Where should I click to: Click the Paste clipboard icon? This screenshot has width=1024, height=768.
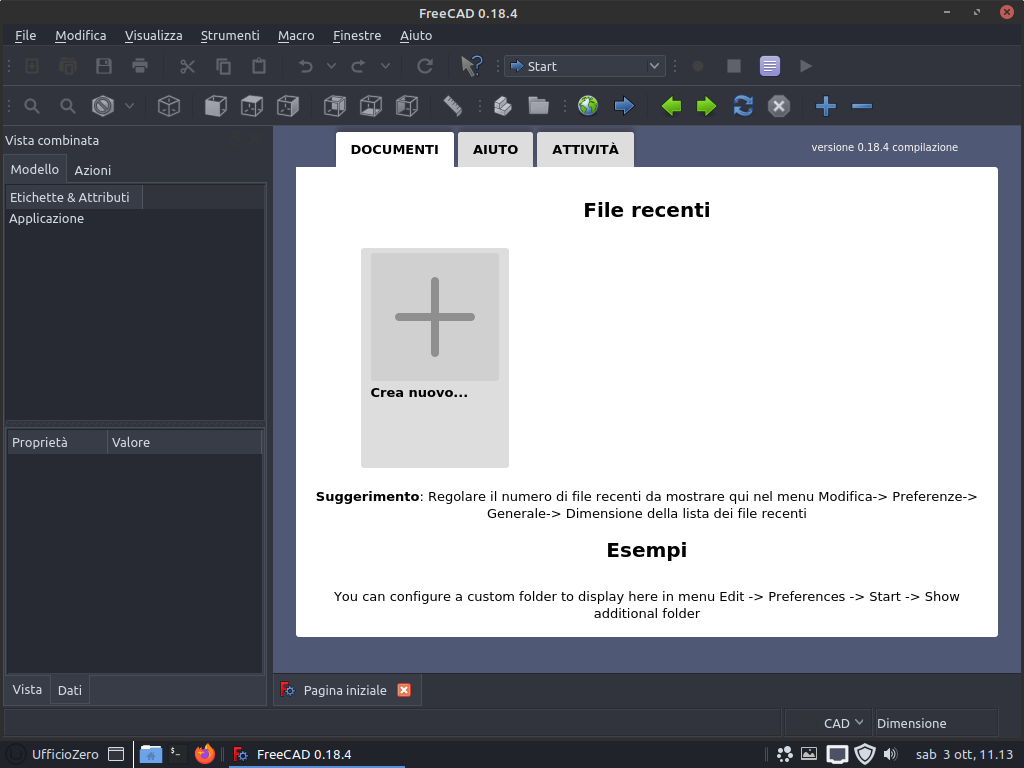tap(259, 66)
